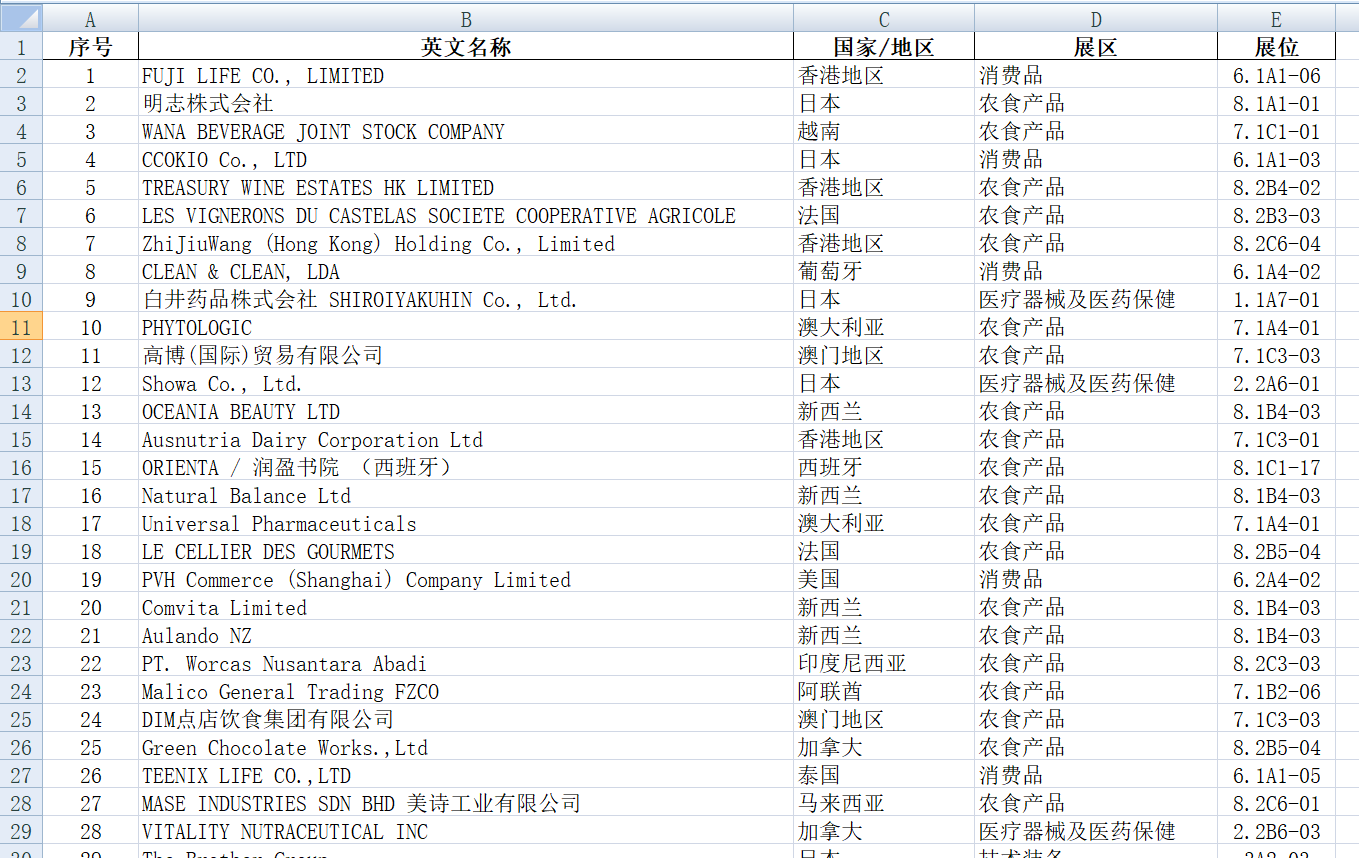Click booth cell 8.1C1-17
The width and height of the screenshot is (1359, 858).
[1276, 467]
